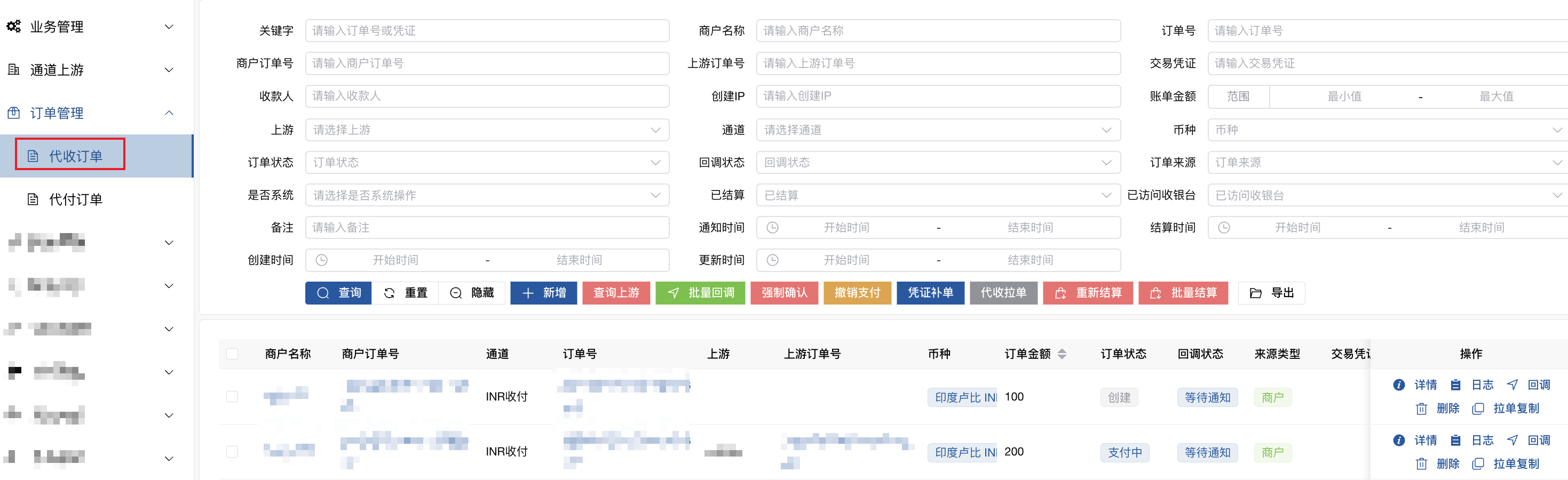Click the green 批量回调 button
1568x480 pixels.
pyautogui.click(x=700, y=293)
